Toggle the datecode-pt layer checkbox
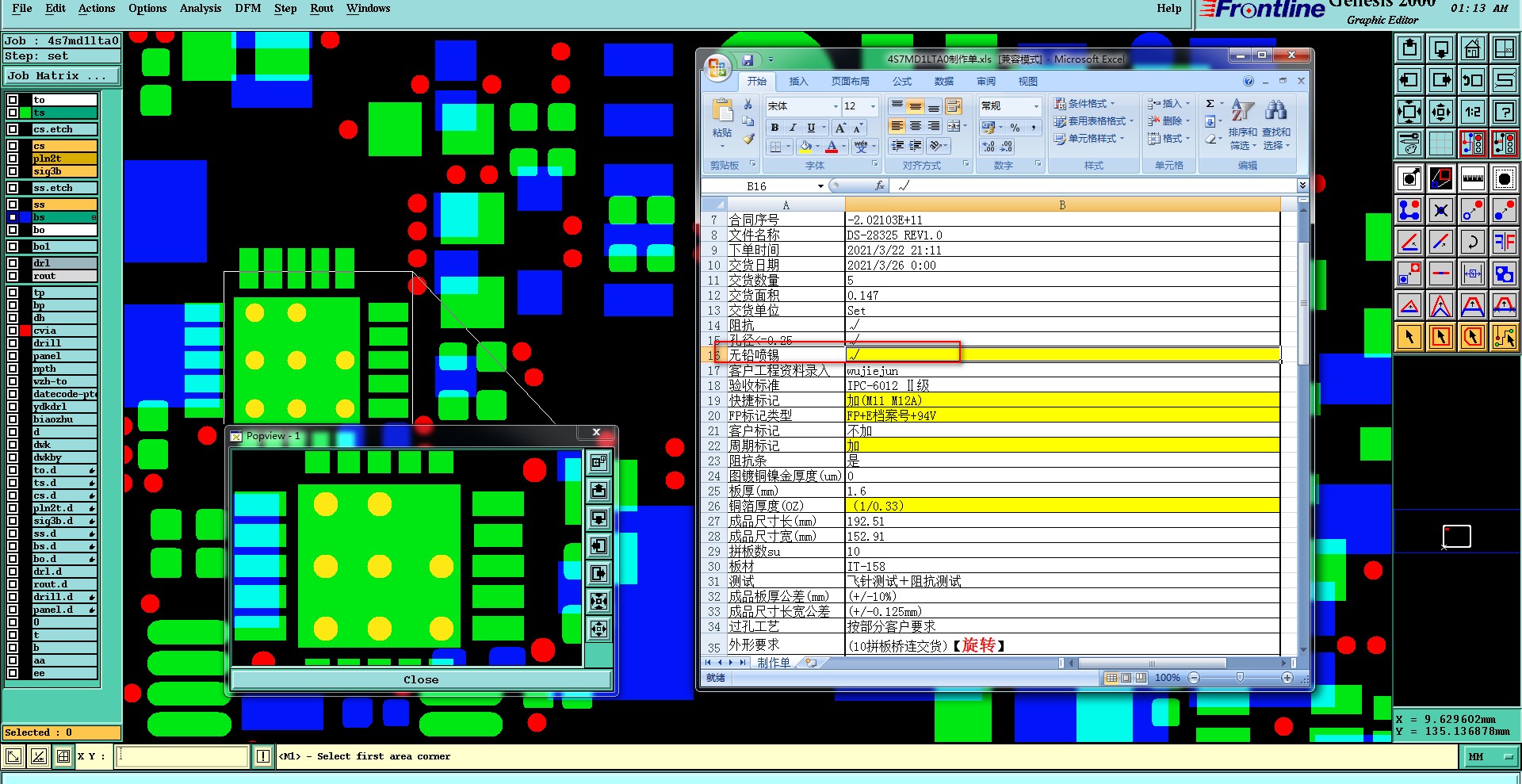This screenshot has width=1522, height=784. pyautogui.click(x=13, y=394)
